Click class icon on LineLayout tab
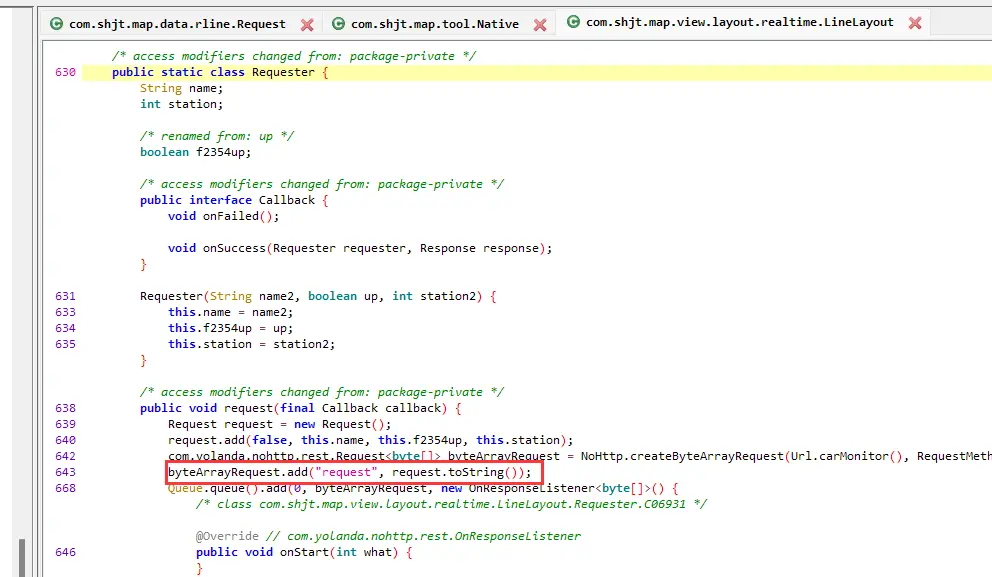 pos(573,22)
